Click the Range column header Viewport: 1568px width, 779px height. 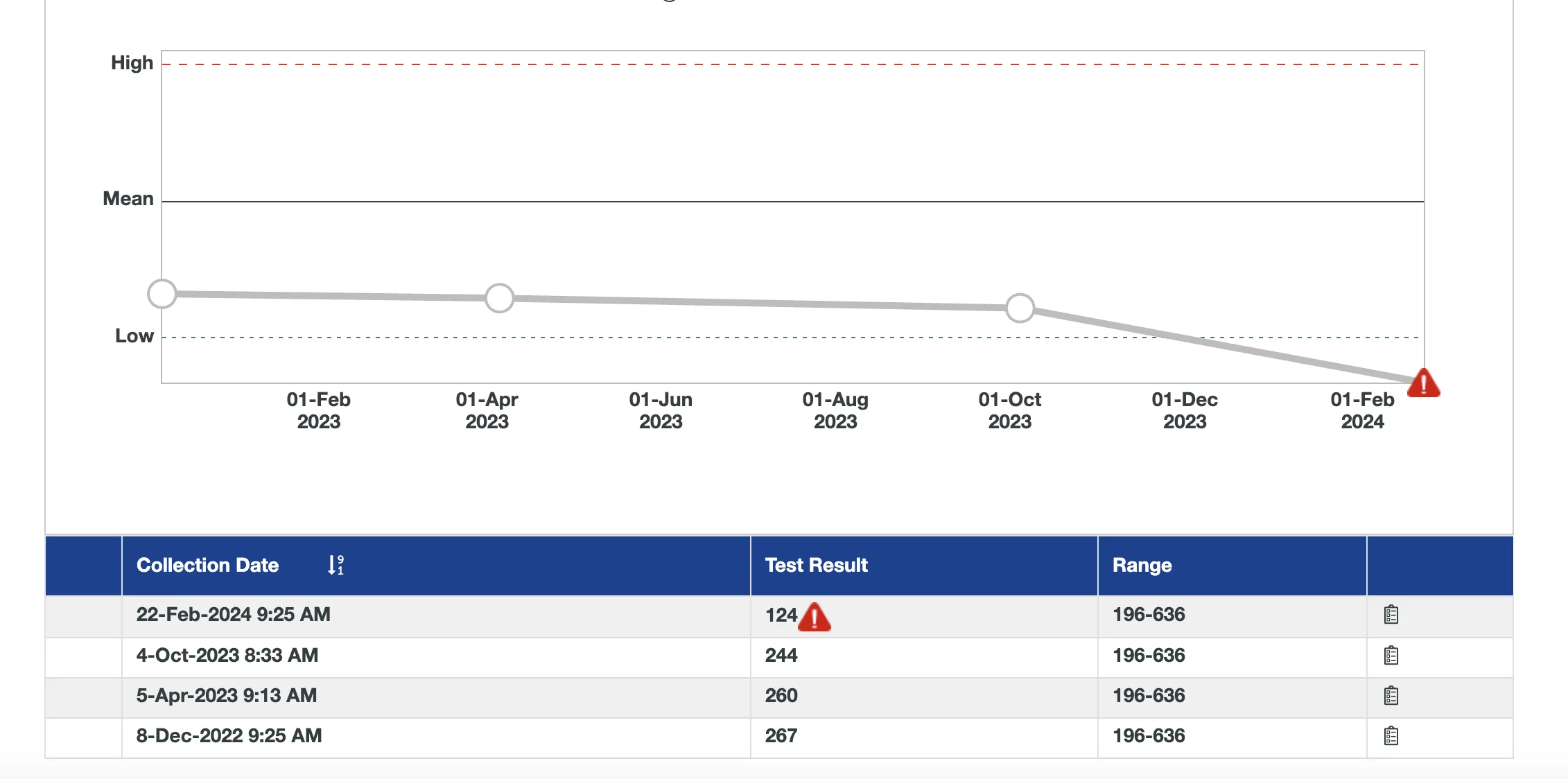1142,565
